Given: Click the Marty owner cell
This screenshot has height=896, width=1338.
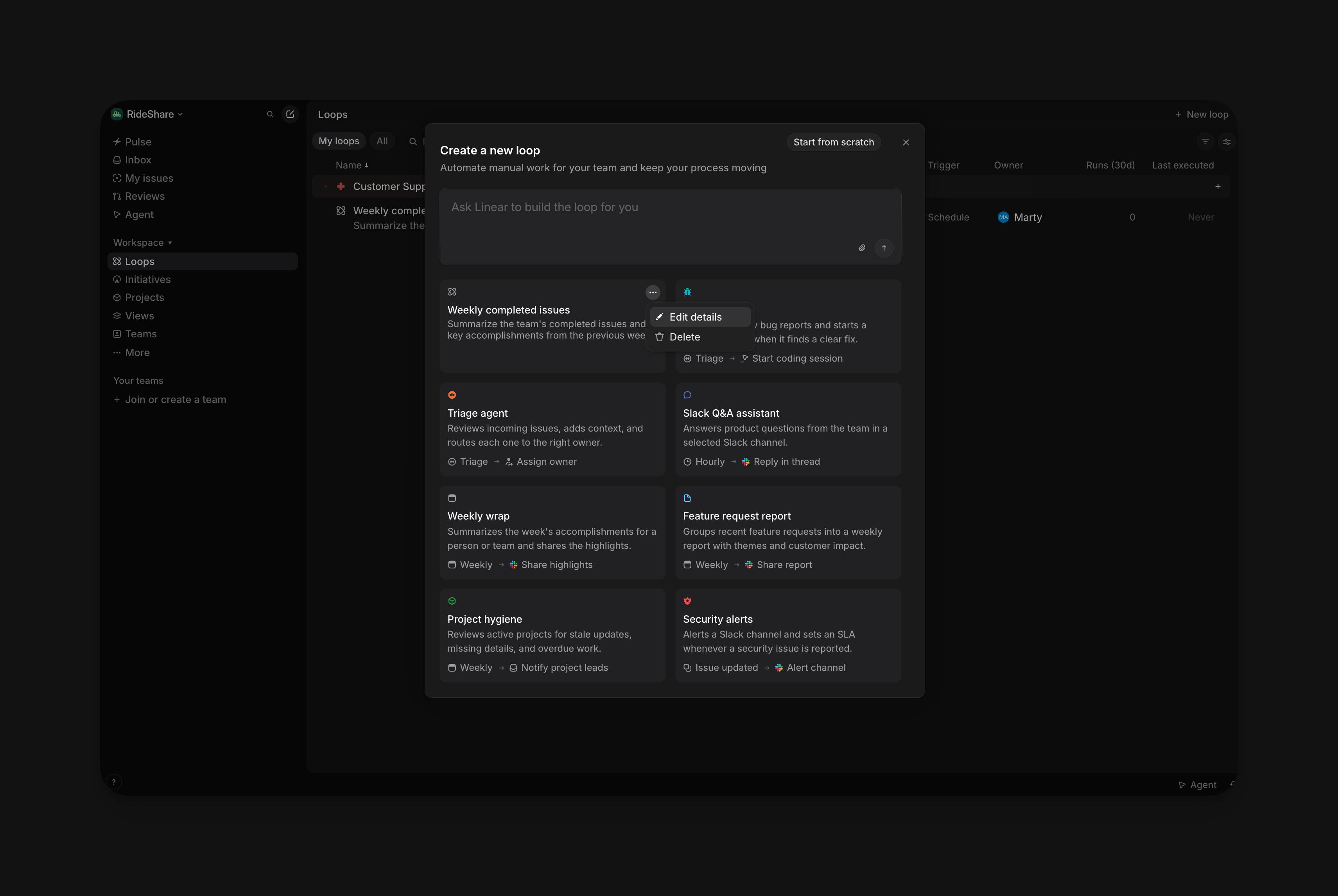Looking at the screenshot, I should 1020,217.
